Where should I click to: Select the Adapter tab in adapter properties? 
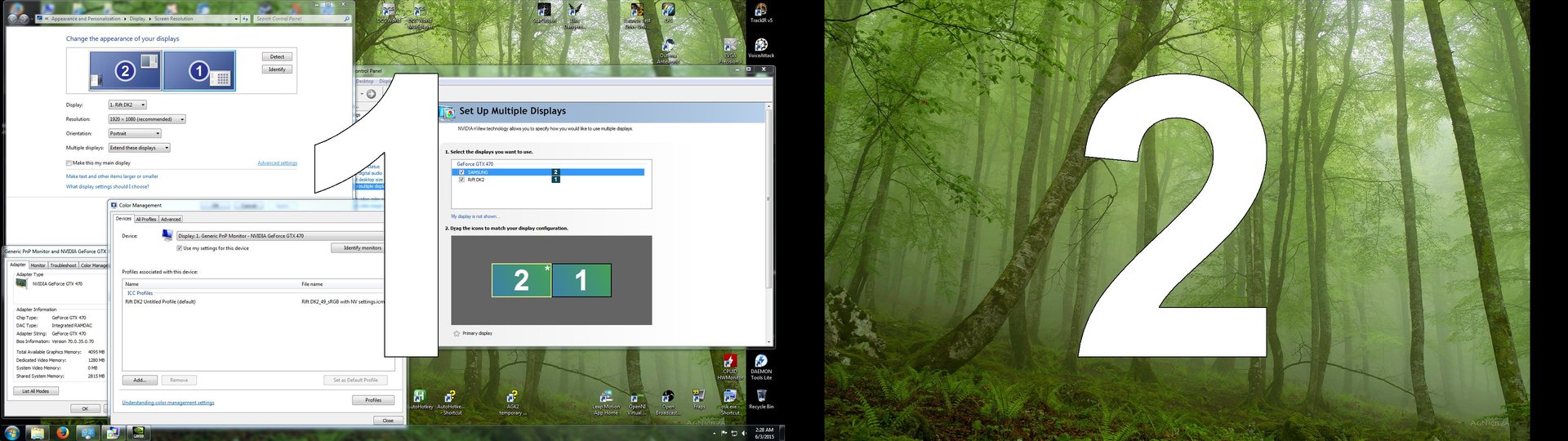[x=18, y=265]
